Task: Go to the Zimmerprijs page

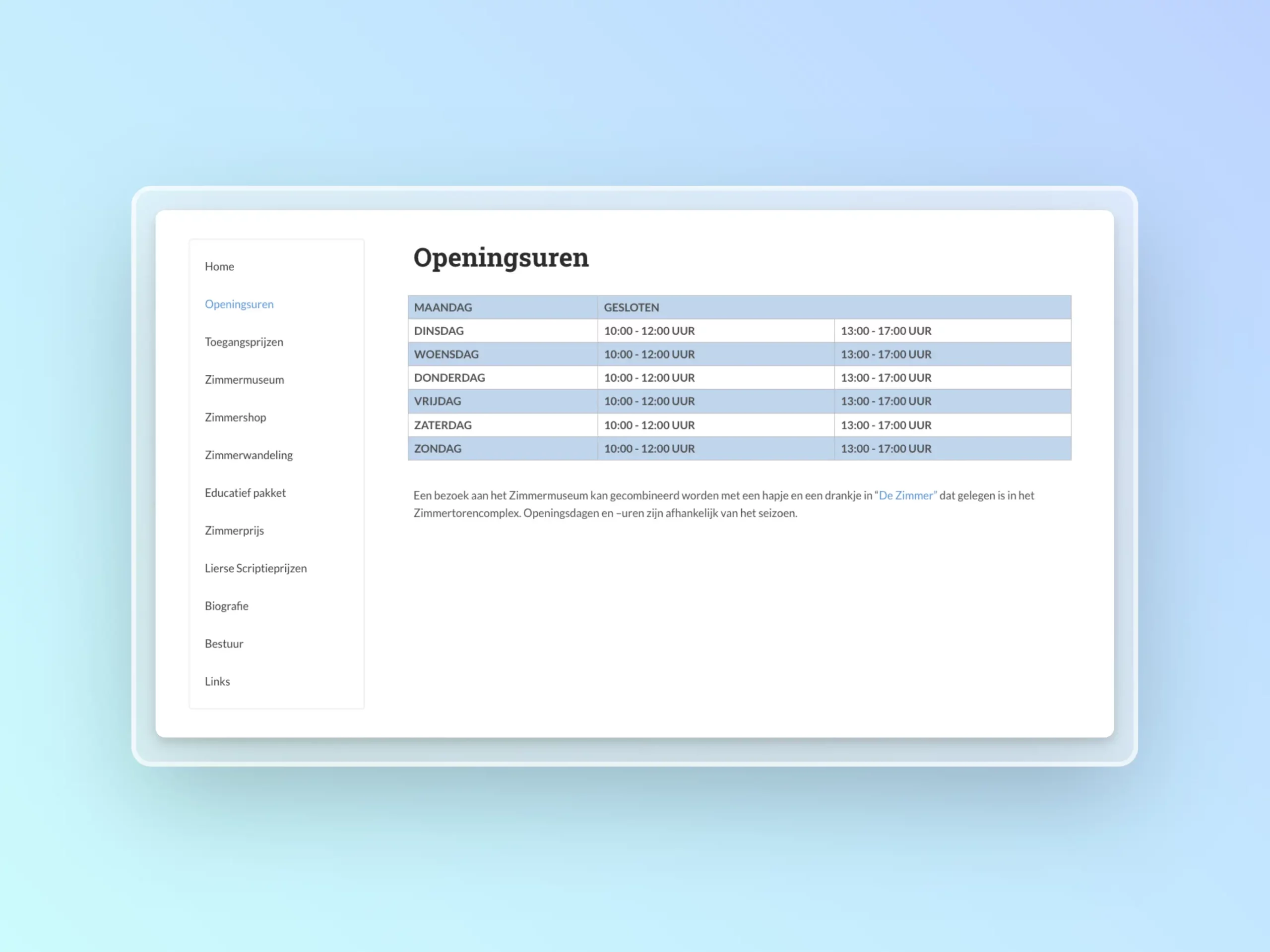Action: [234, 530]
